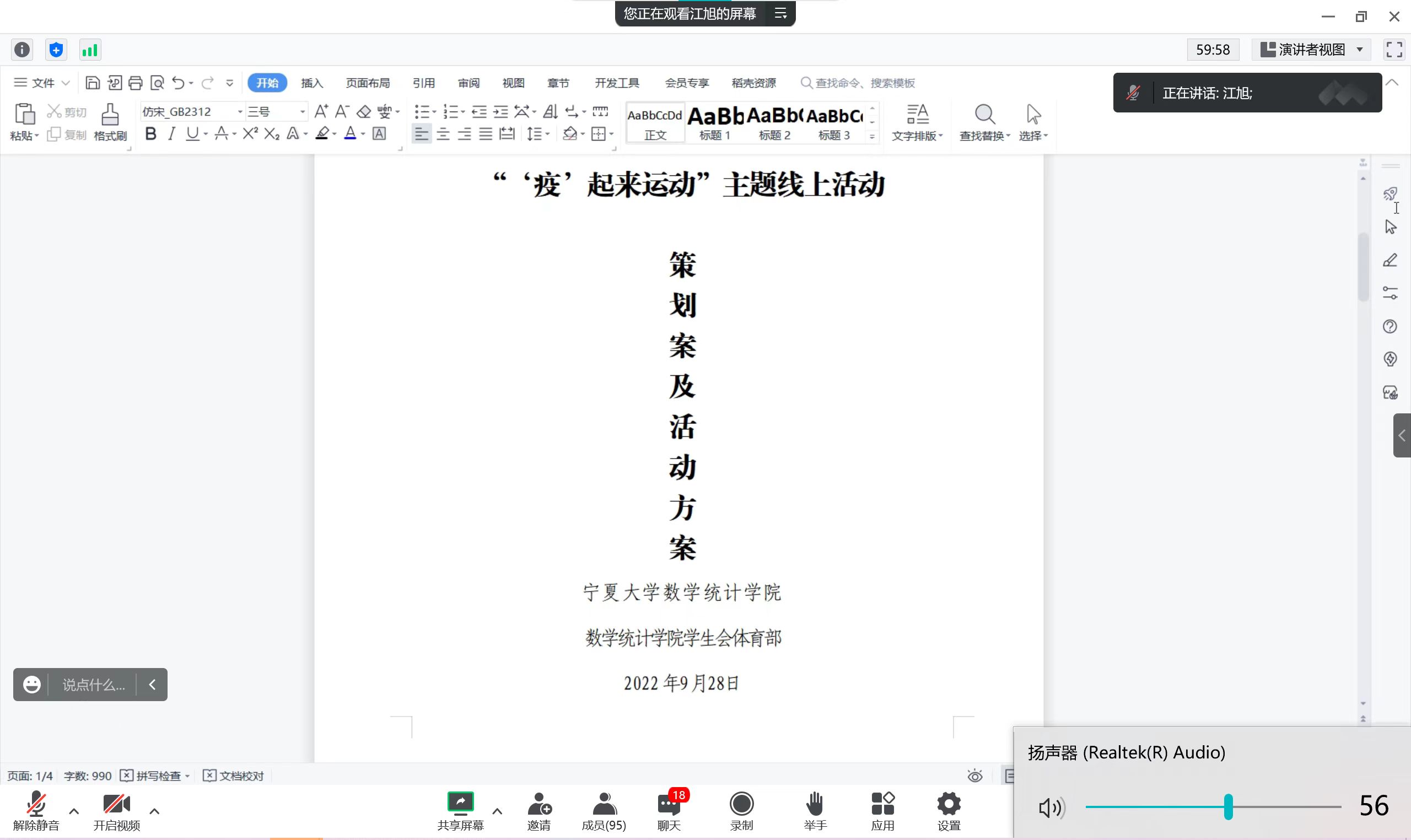The height and width of the screenshot is (840, 1411).
Task: Expand audio options arrow next to mute
Action: click(x=74, y=812)
